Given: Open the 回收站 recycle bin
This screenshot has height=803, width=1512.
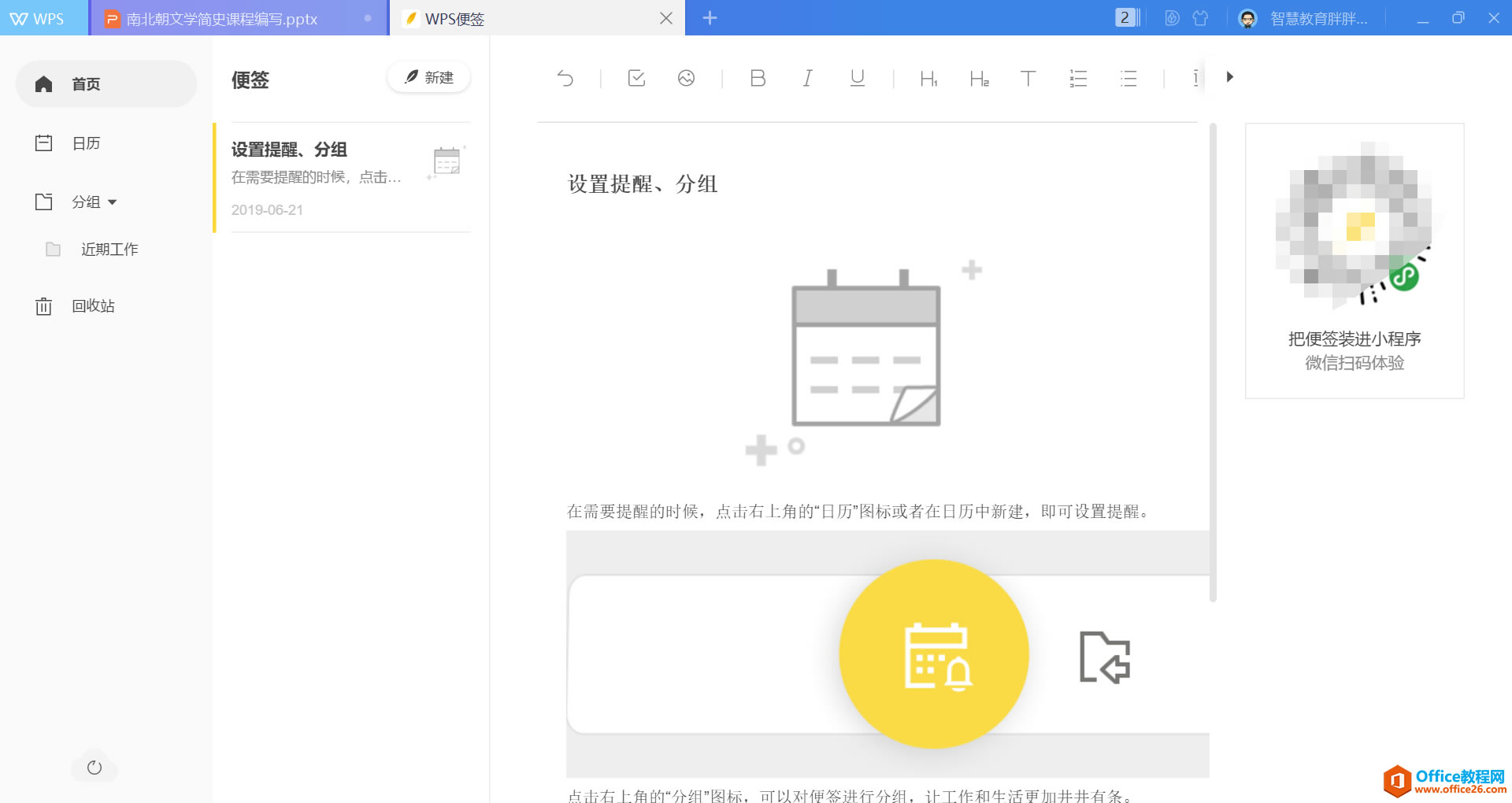Looking at the screenshot, I should [x=75, y=306].
